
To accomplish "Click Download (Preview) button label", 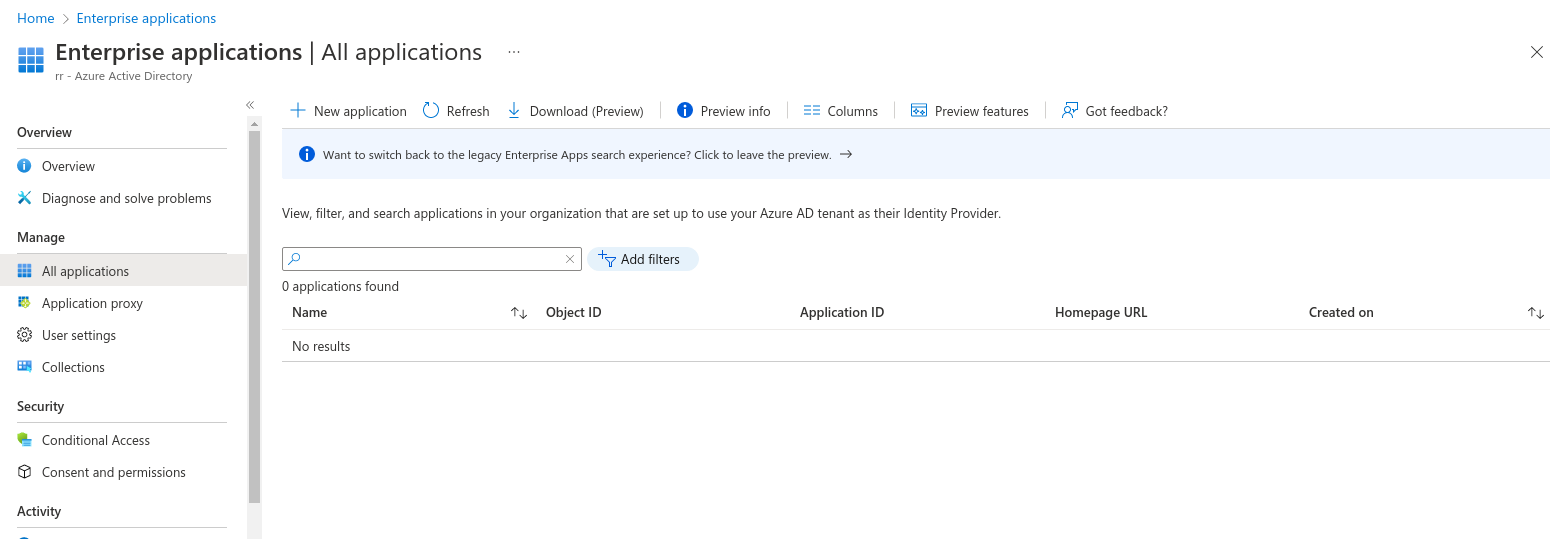I will coord(587,111).
